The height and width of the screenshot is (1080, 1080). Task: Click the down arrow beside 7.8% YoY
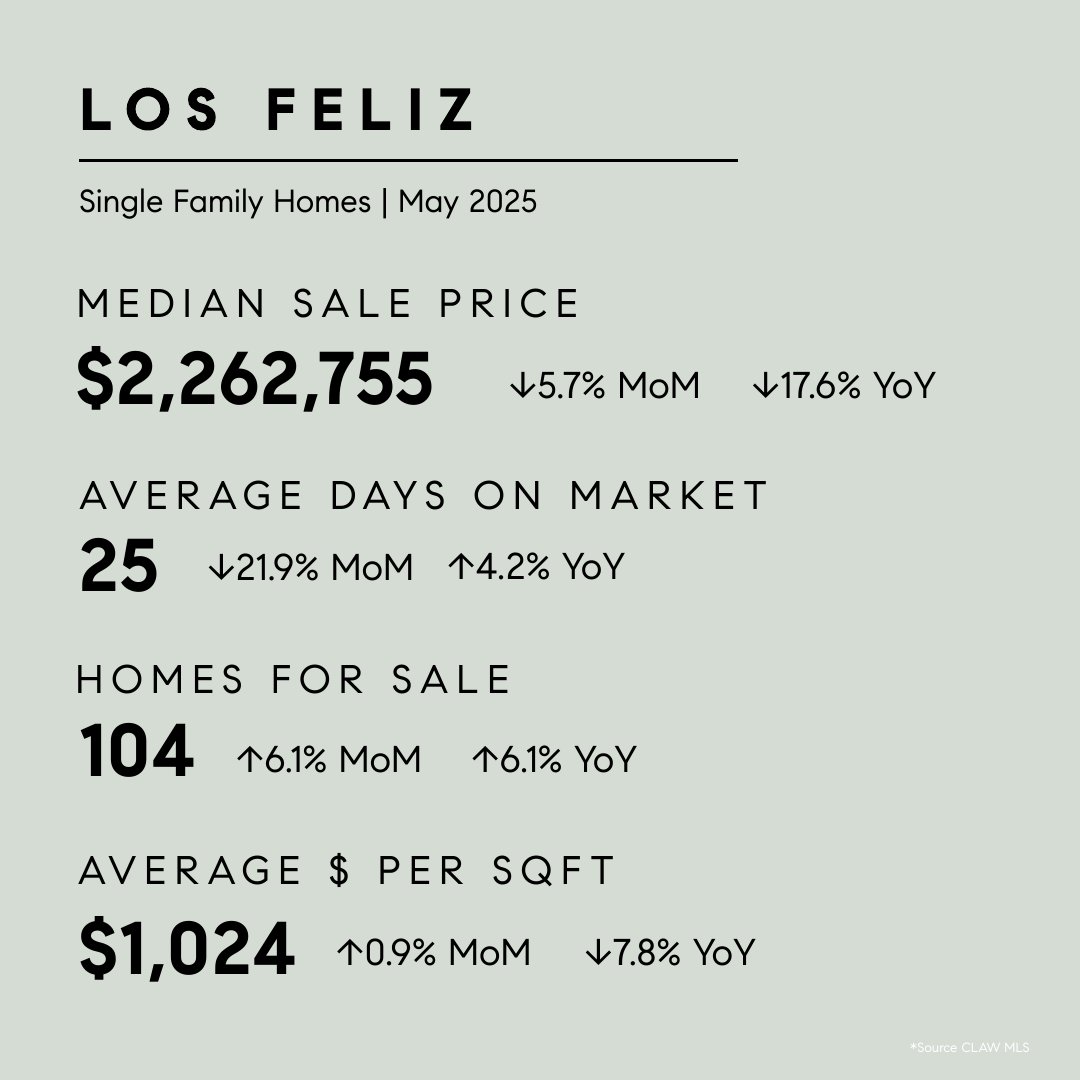(x=597, y=952)
